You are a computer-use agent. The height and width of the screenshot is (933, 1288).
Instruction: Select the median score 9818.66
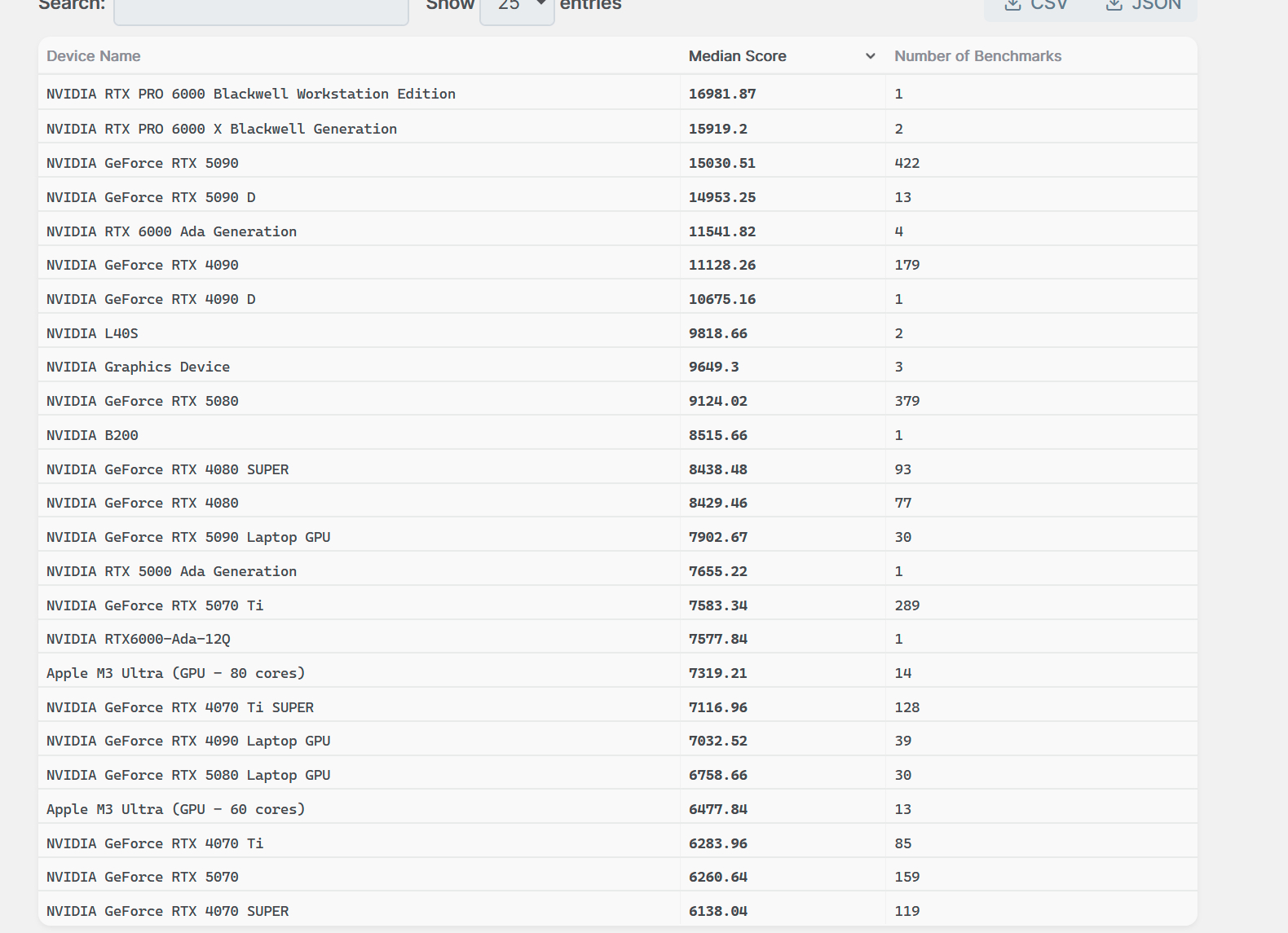tap(718, 333)
